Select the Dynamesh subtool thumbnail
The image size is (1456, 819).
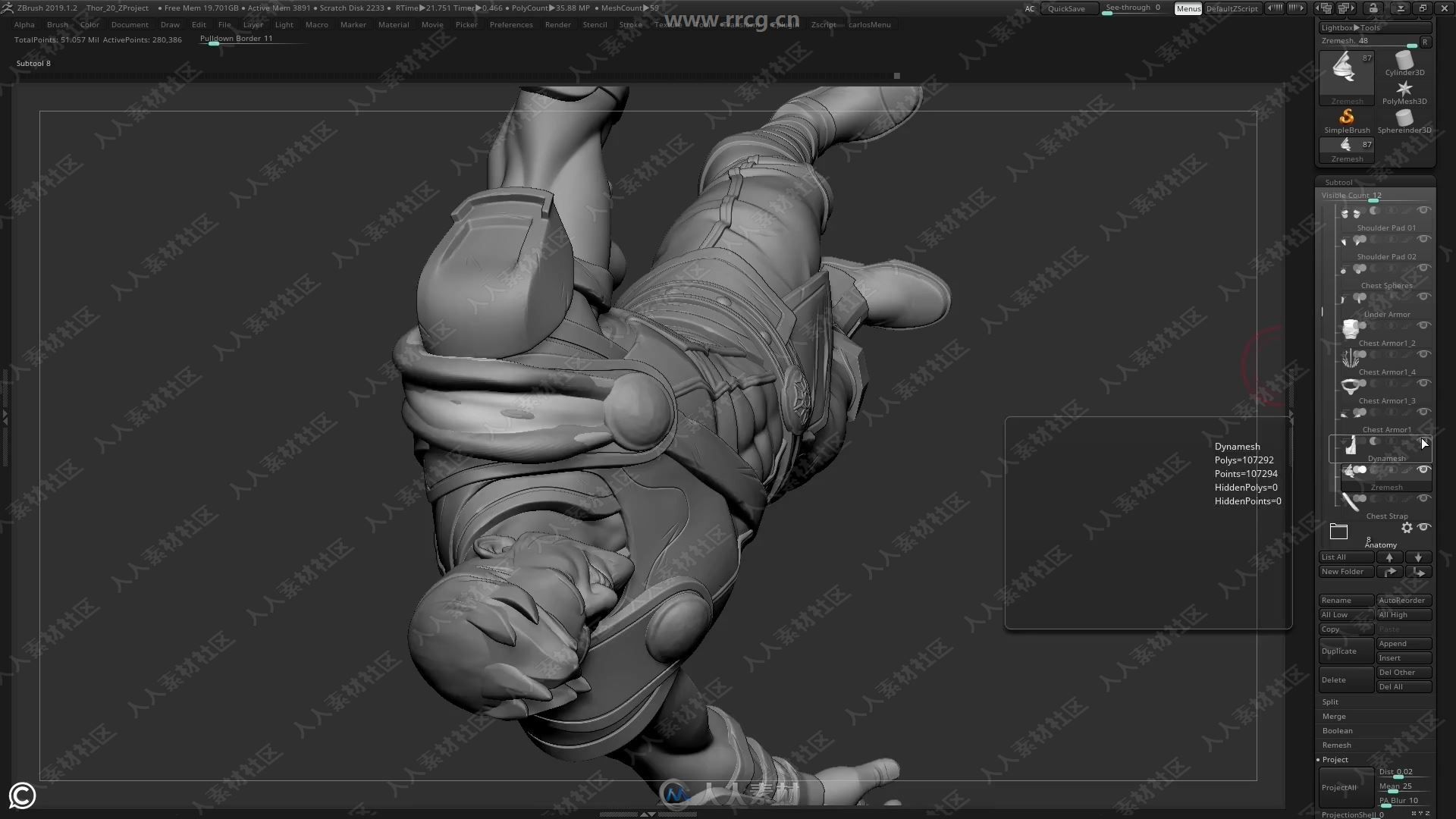(1350, 446)
